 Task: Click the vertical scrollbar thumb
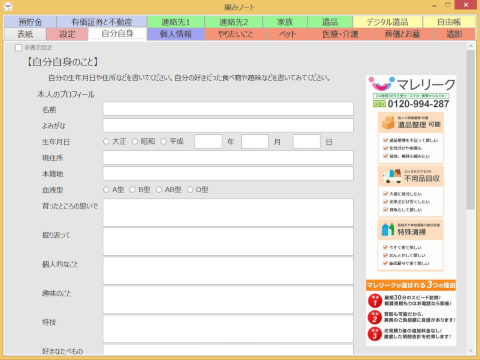tap(471, 130)
